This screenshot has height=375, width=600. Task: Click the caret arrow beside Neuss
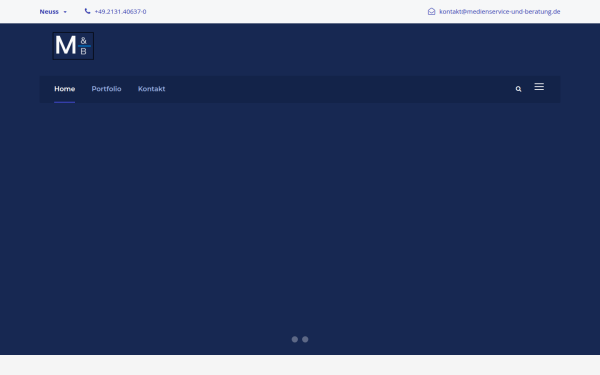coord(65,12)
